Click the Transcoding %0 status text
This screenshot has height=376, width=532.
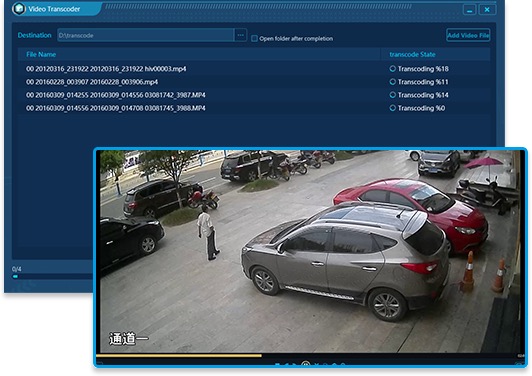421,108
